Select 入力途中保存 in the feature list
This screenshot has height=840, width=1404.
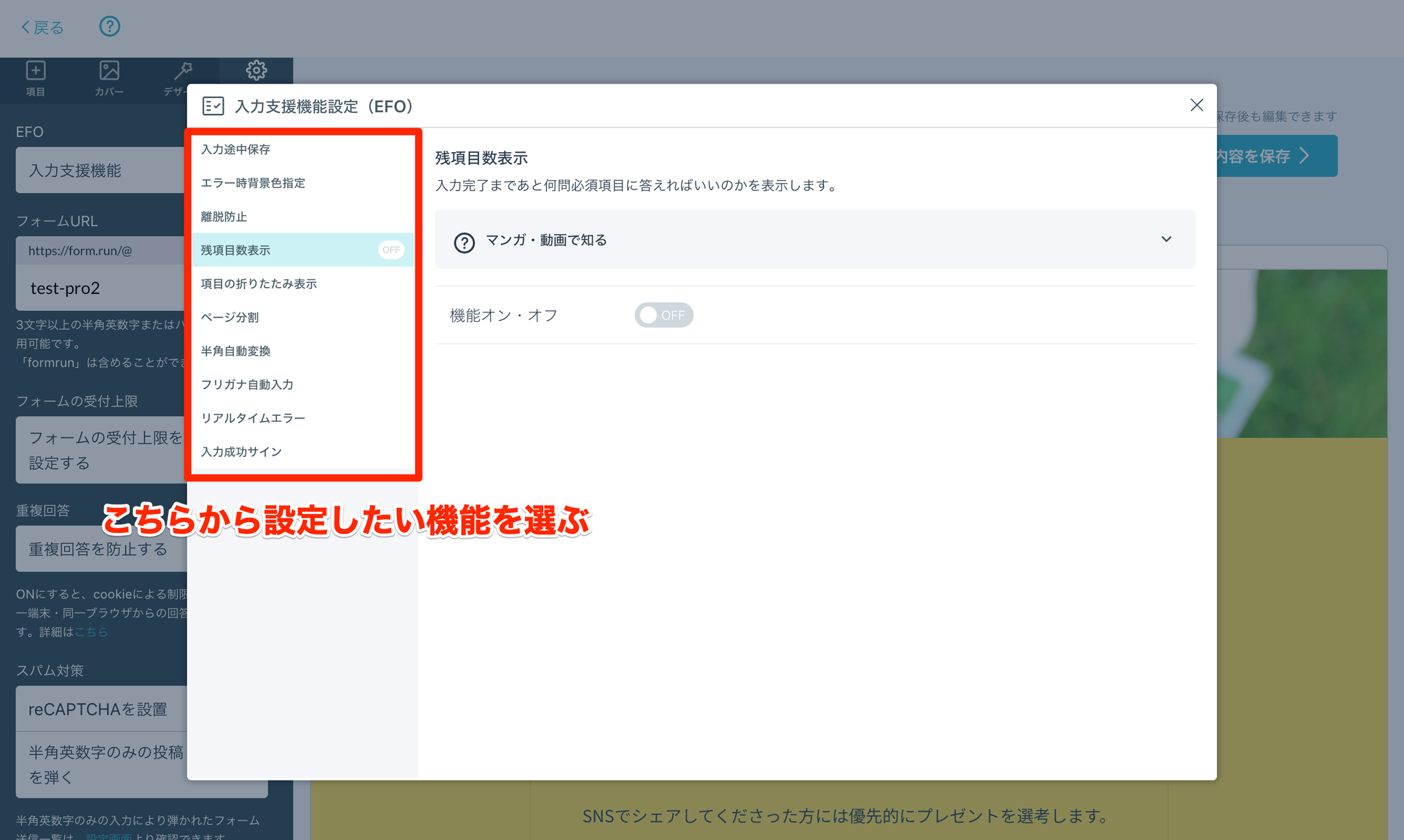tap(235, 149)
